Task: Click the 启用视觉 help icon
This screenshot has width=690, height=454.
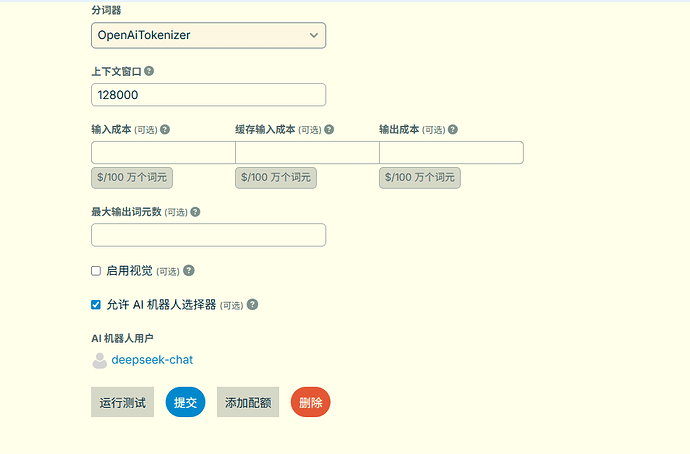Action: pos(189,271)
